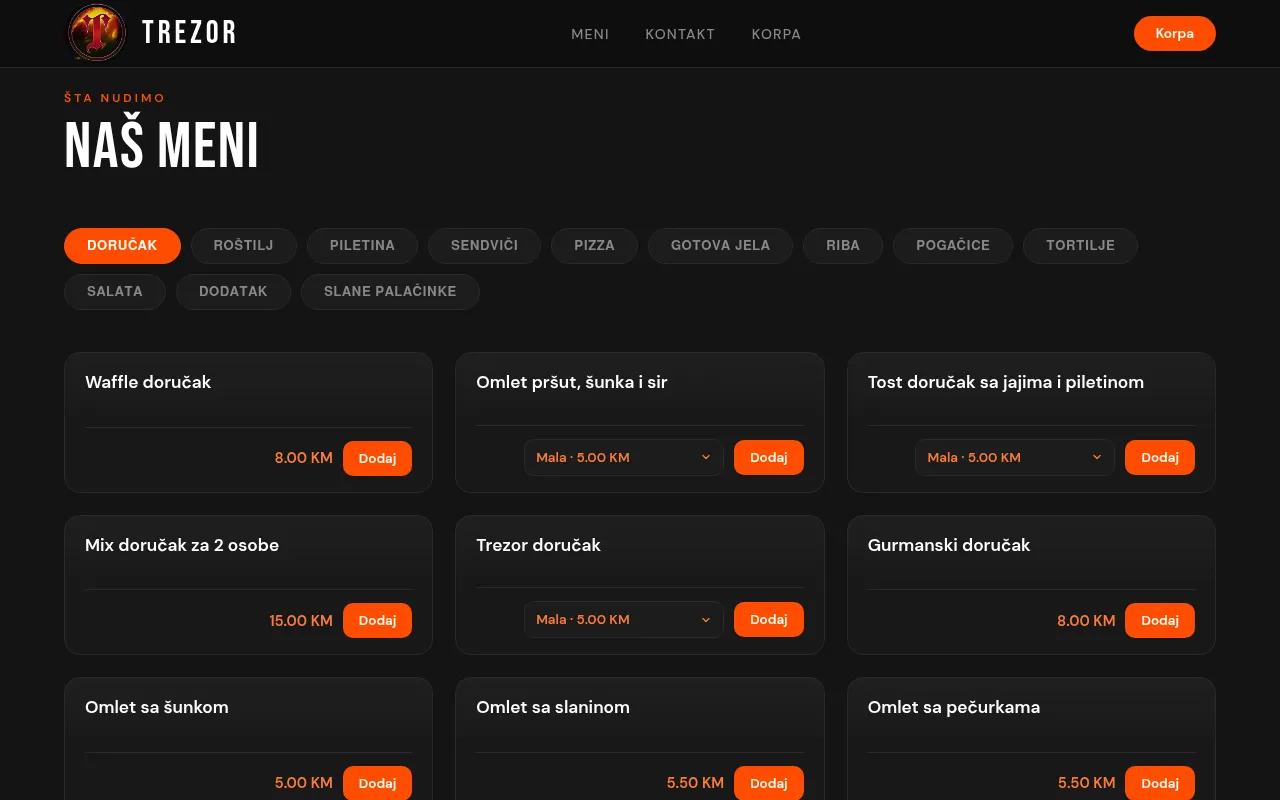Click the Mix doručak za 2 osobe title
The image size is (1280, 800).
point(182,545)
